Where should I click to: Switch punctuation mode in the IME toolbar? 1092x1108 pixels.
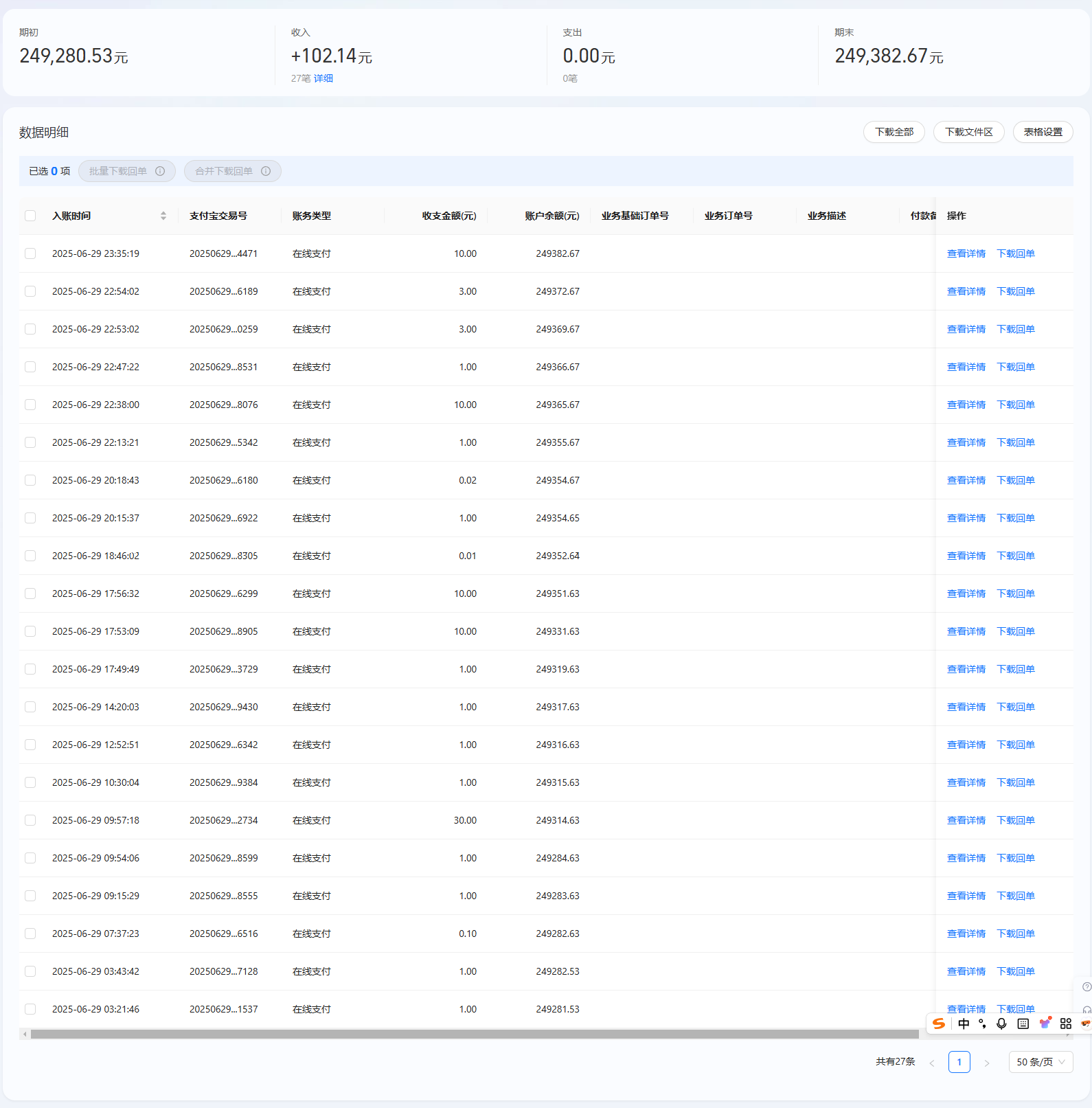[983, 1024]
